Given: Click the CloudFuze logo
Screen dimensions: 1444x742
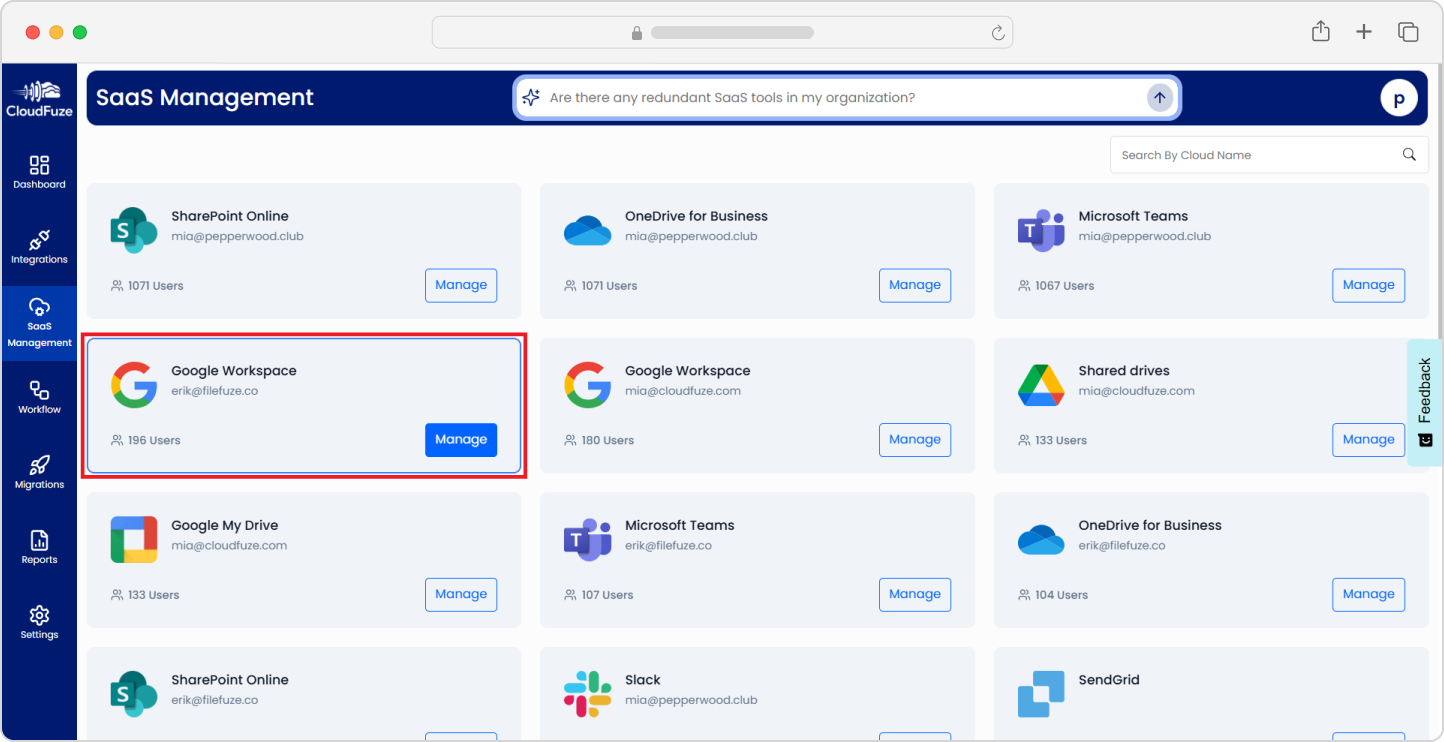Looking at the screenshot, I should tap(39, 98).
